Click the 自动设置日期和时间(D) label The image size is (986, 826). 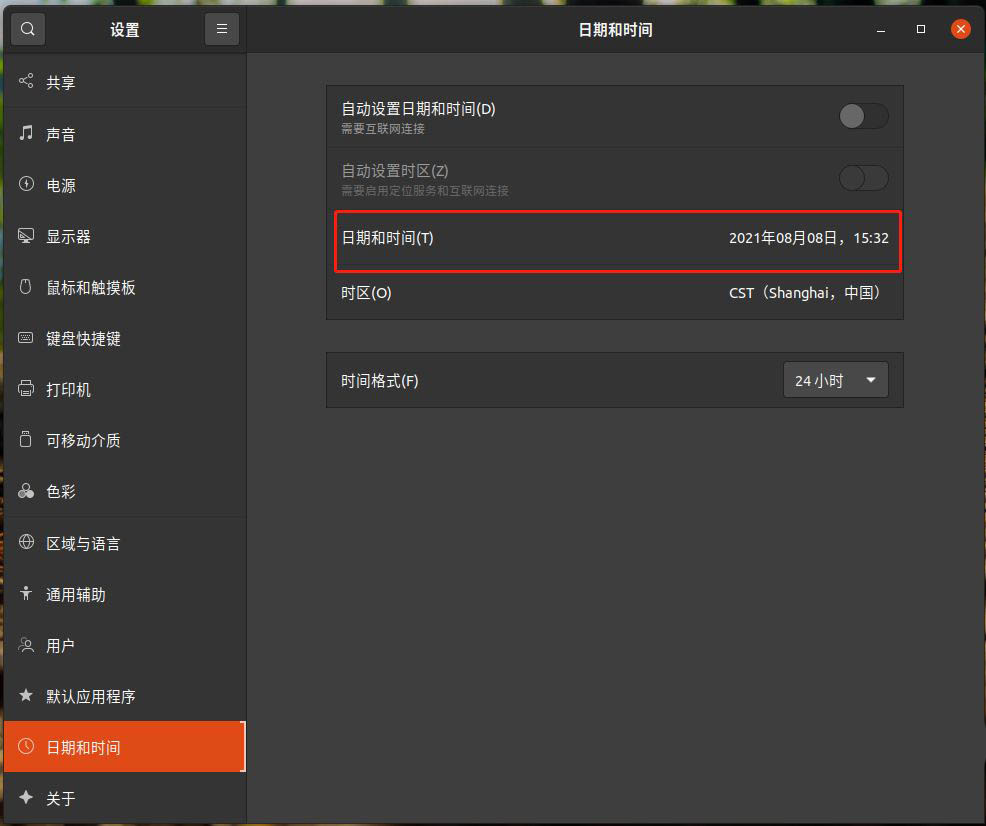(x=418, y=109)
